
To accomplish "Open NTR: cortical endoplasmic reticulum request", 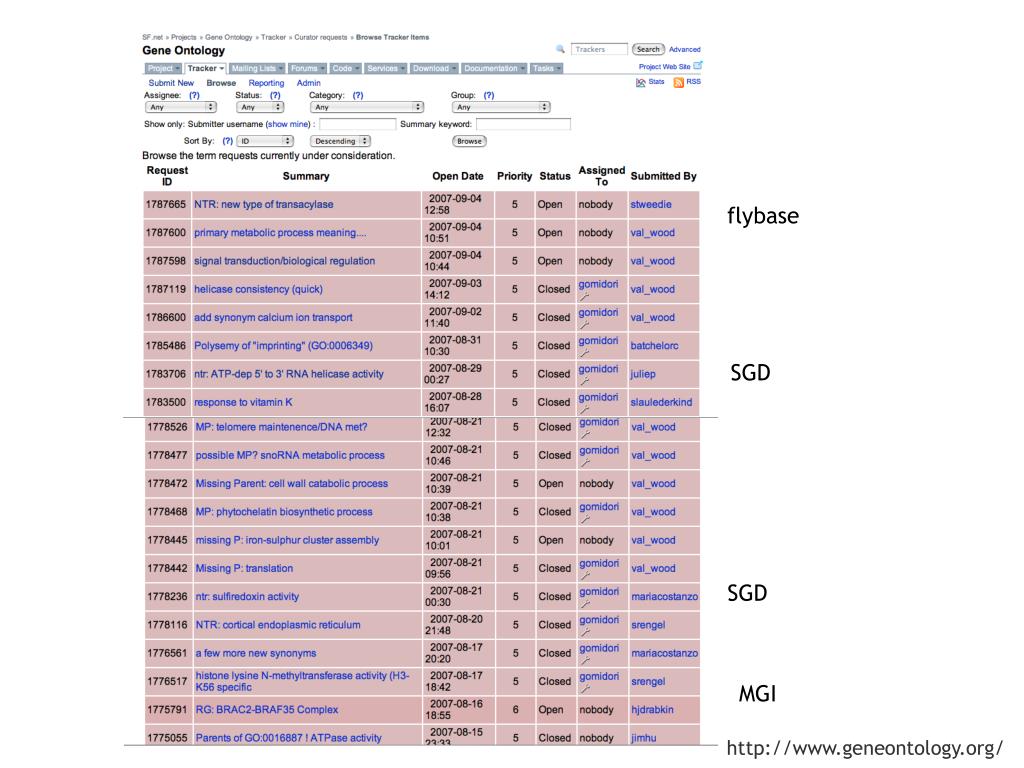I will pos(278,625).
